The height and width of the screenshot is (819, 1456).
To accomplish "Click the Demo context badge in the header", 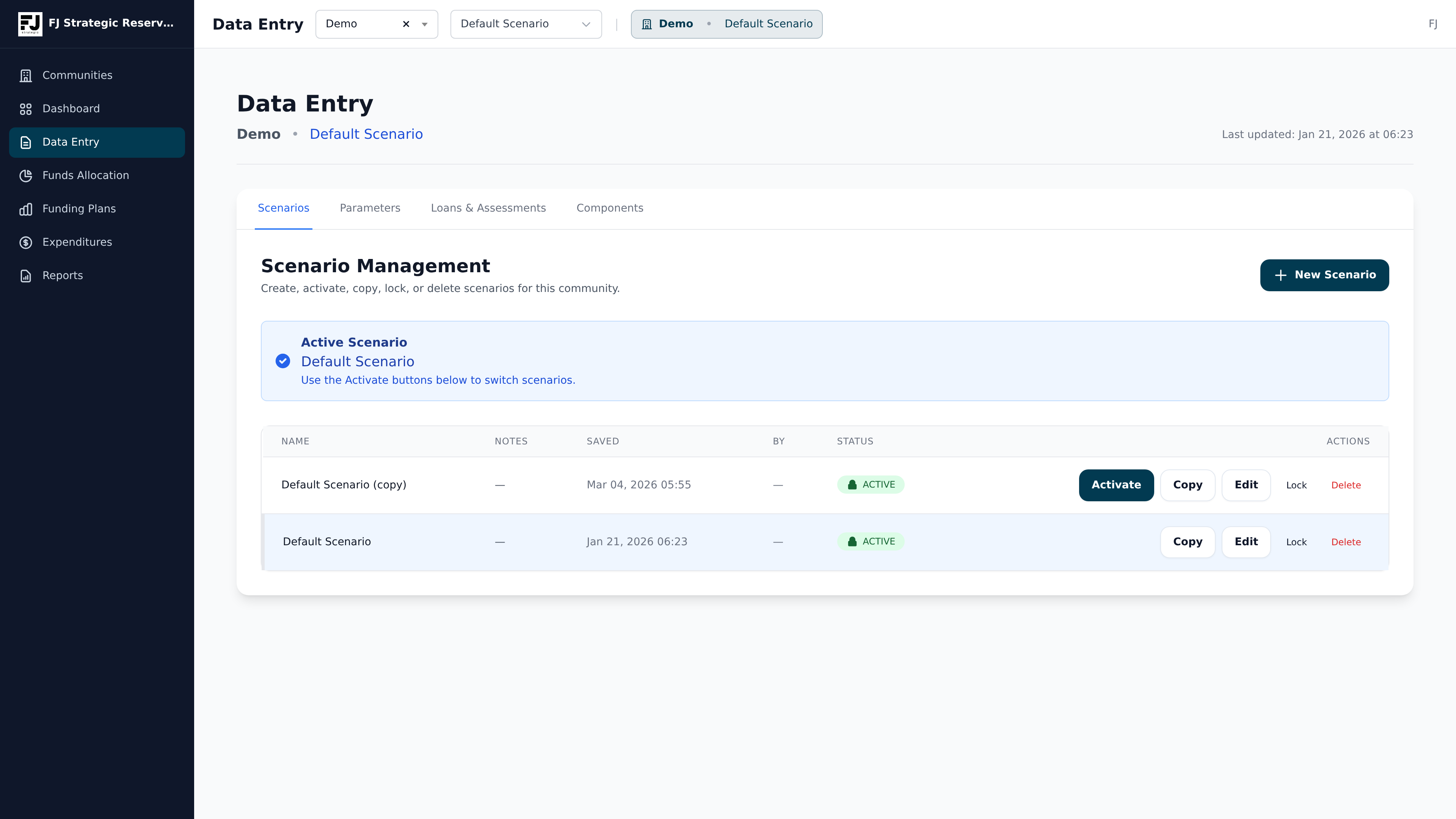I will pos(726,24).
